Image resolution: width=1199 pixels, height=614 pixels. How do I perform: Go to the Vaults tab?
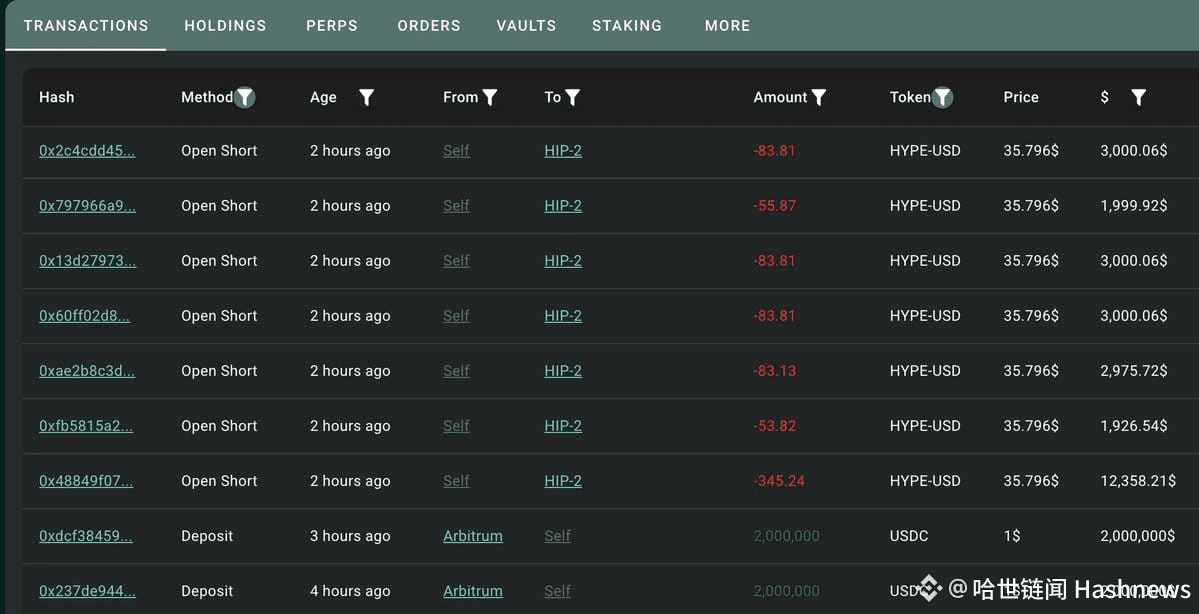click(x=526, y=25)
